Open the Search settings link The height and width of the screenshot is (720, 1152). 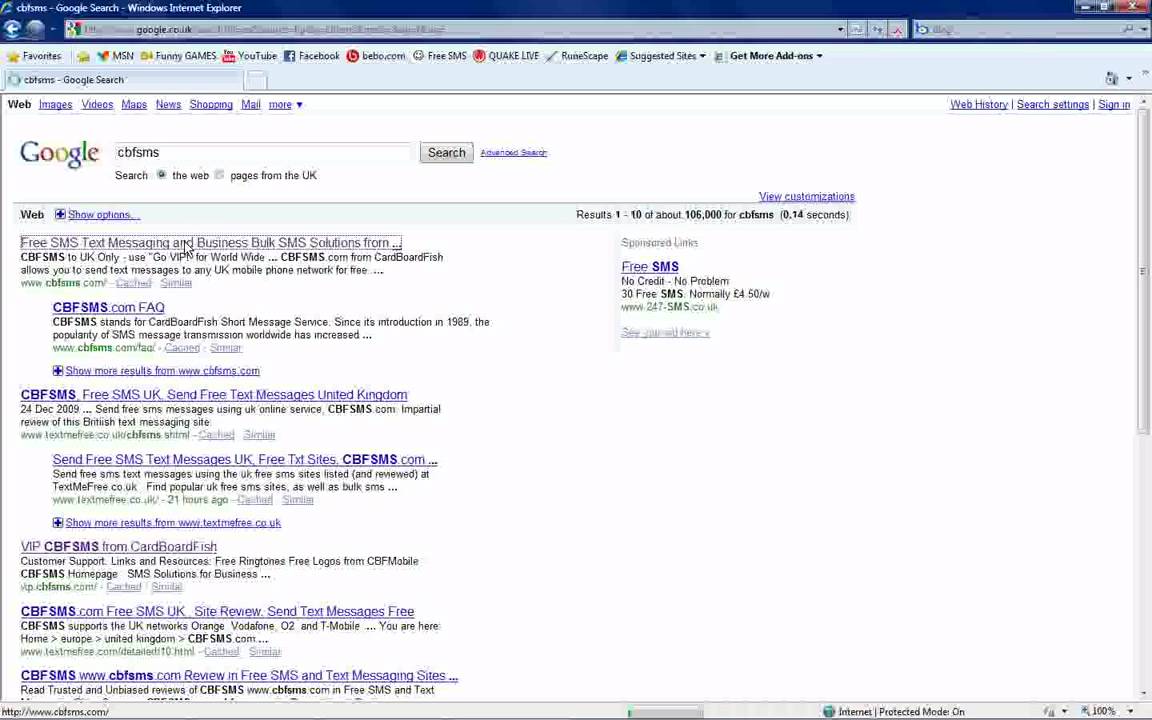tap(1053, 104)
